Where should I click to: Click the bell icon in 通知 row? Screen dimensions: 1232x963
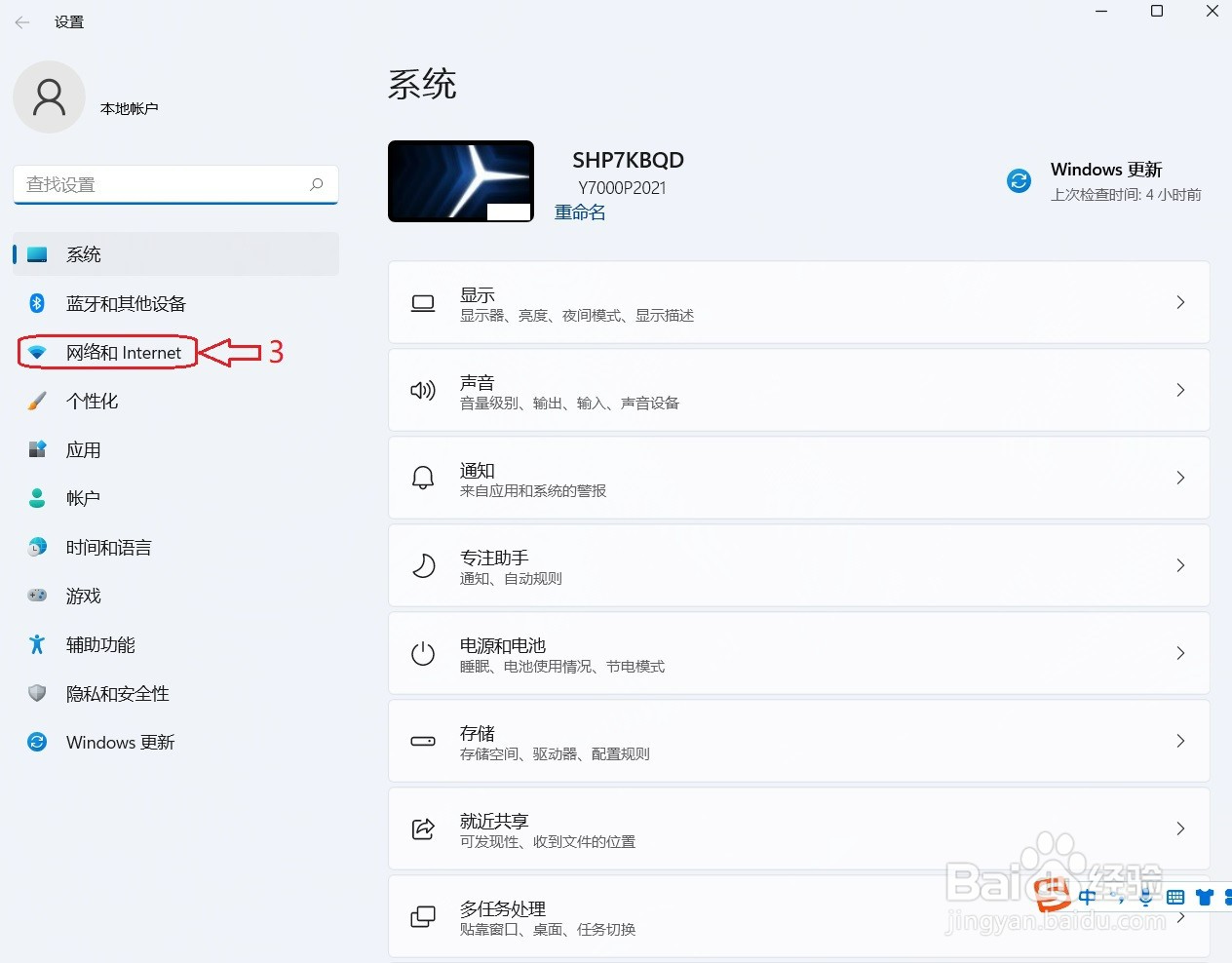[x=423, y=478]
